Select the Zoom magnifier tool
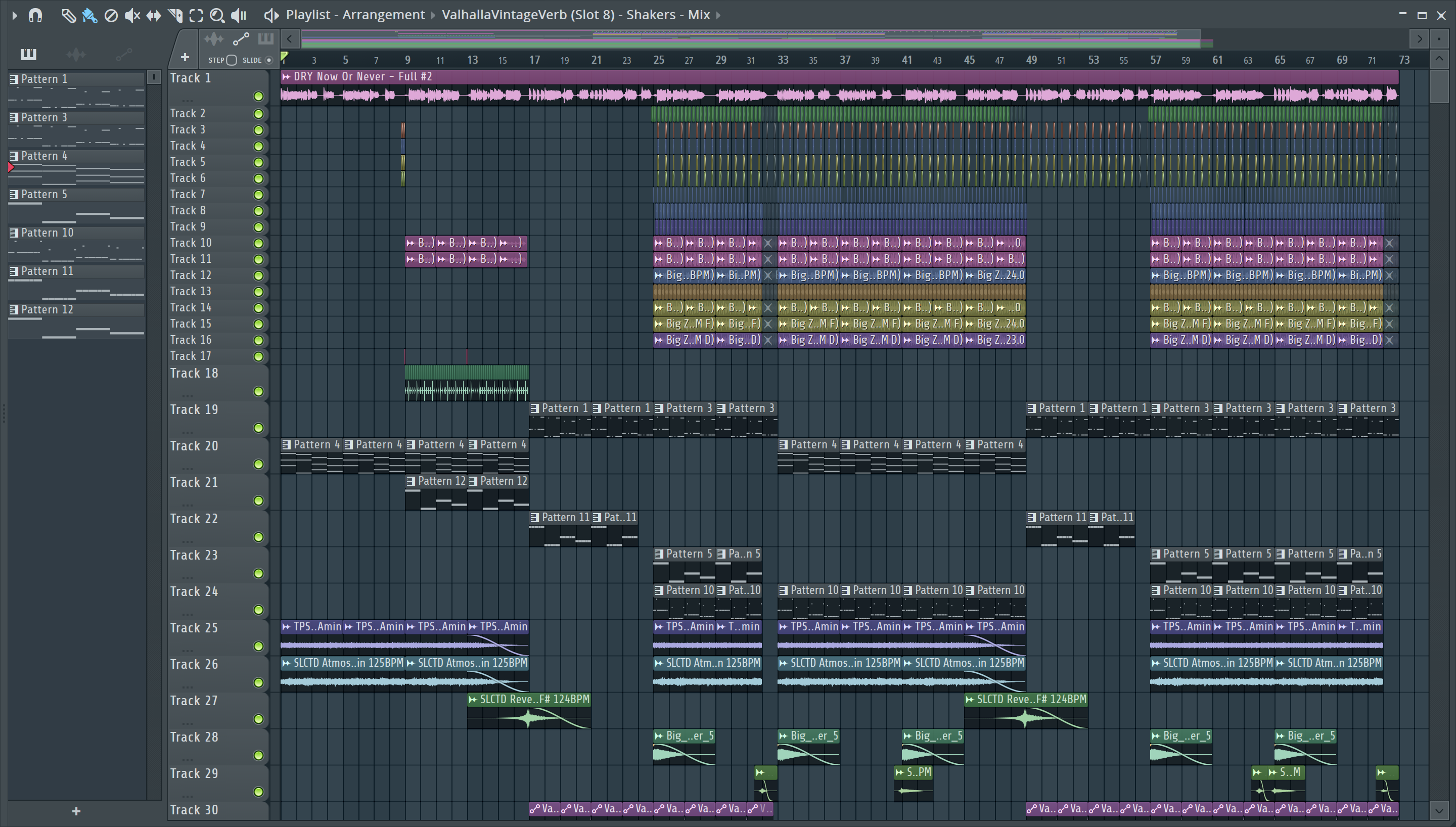Image resolution: width=1456 pixels, height=827 pixels. tap(217, 15)
